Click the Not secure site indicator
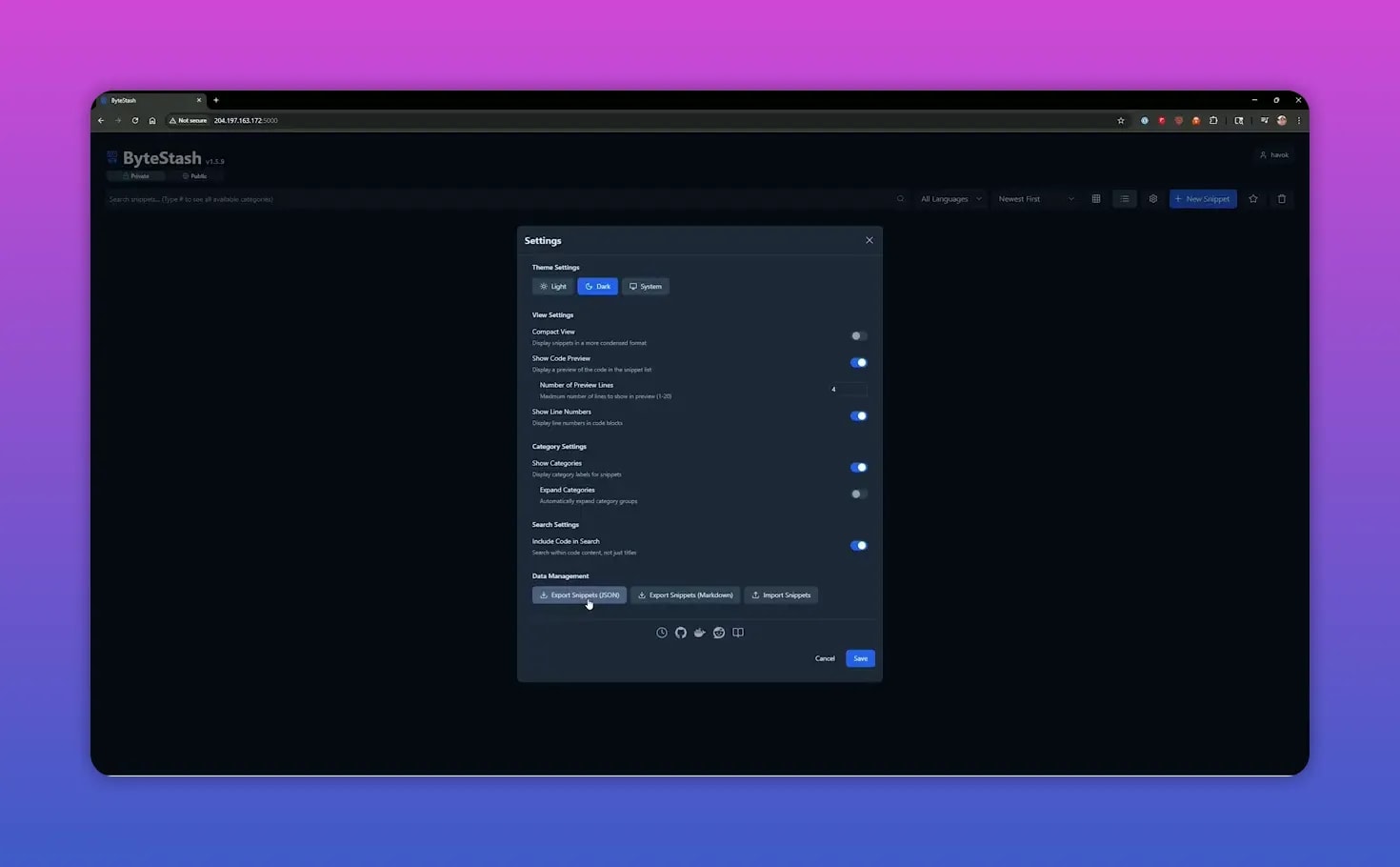1400x867 pixels. 189,121
